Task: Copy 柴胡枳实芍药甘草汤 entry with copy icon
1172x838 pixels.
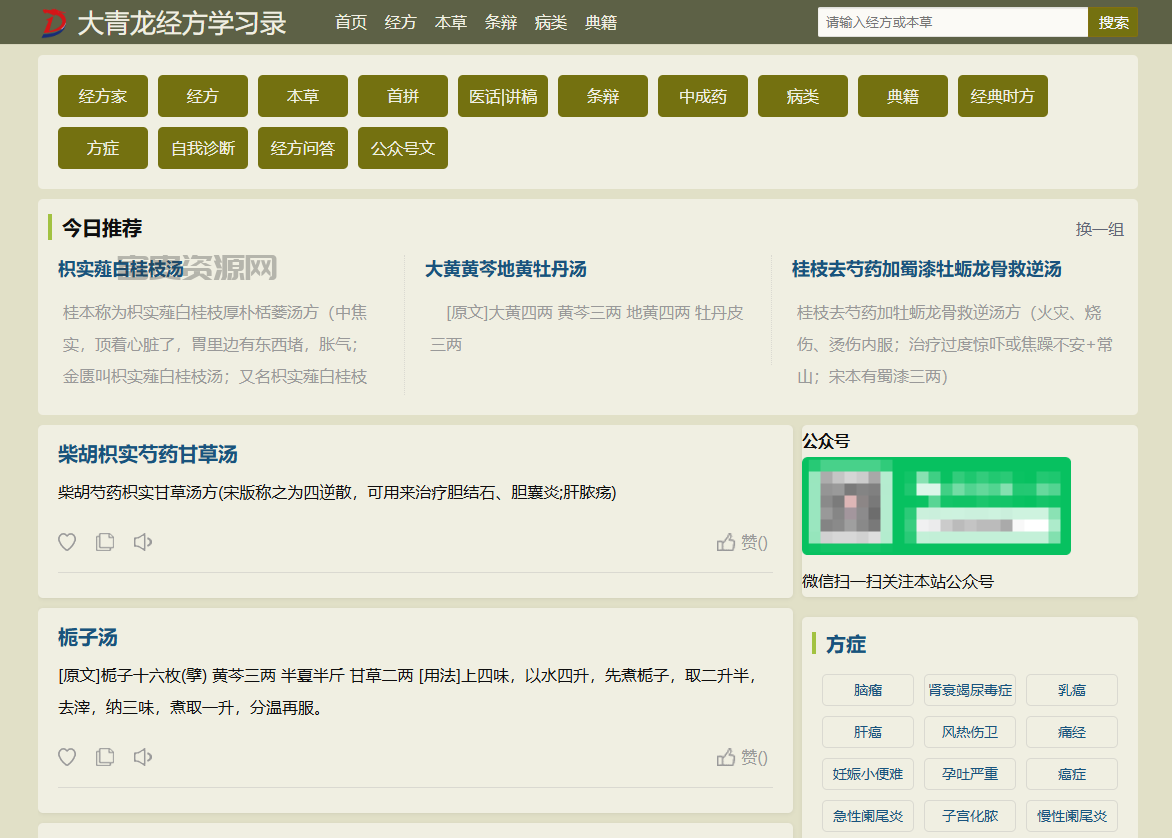Action: click(105, 542)
